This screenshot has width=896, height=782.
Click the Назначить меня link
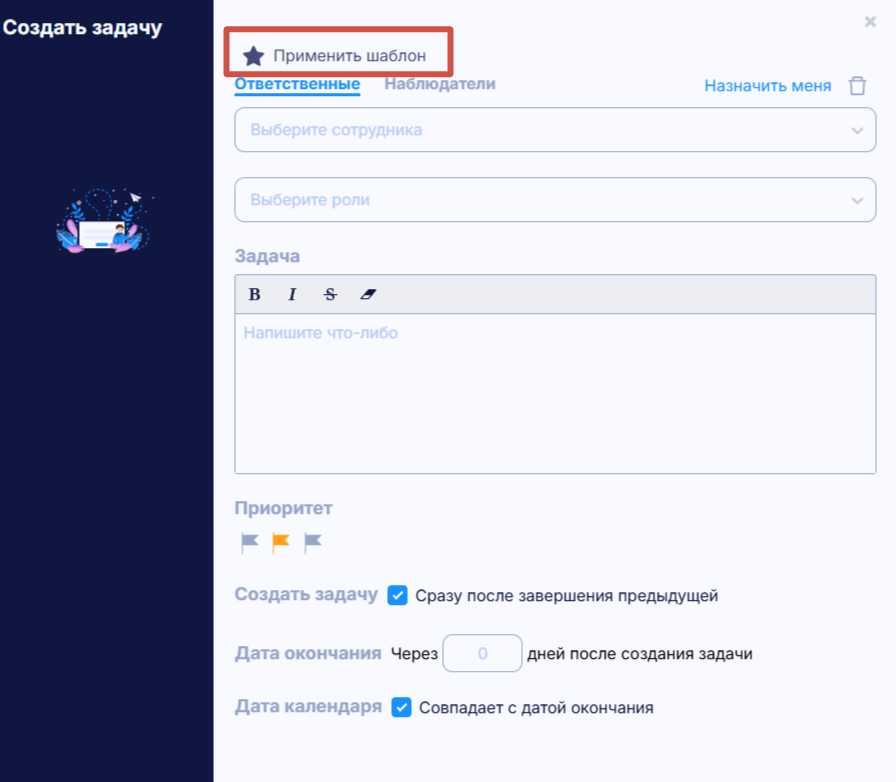767,86
